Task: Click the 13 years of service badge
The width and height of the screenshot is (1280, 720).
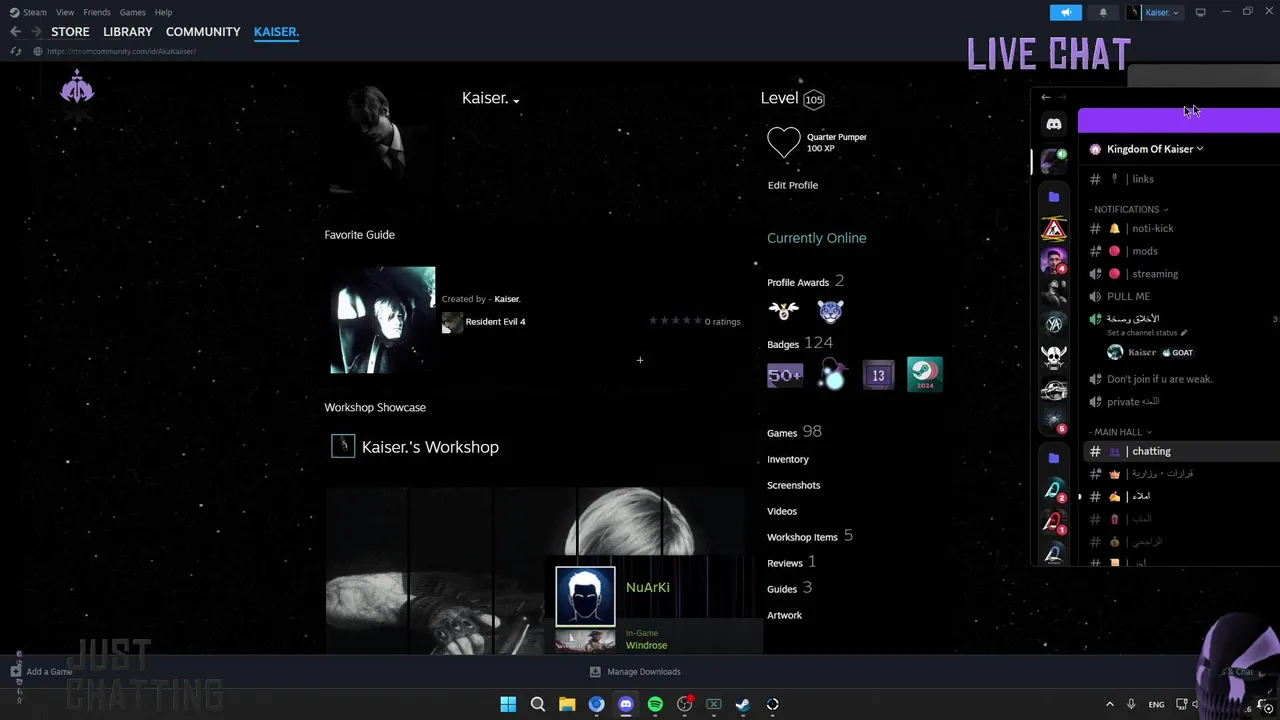Action: [878, 375]
